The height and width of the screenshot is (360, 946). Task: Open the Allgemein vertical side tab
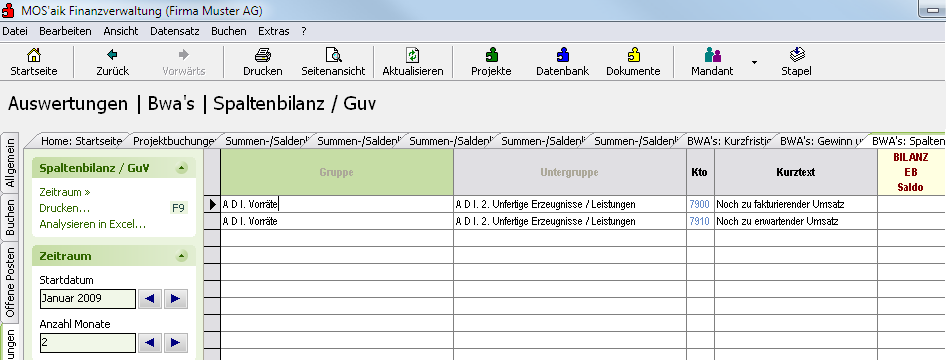[x=10, y=162]
